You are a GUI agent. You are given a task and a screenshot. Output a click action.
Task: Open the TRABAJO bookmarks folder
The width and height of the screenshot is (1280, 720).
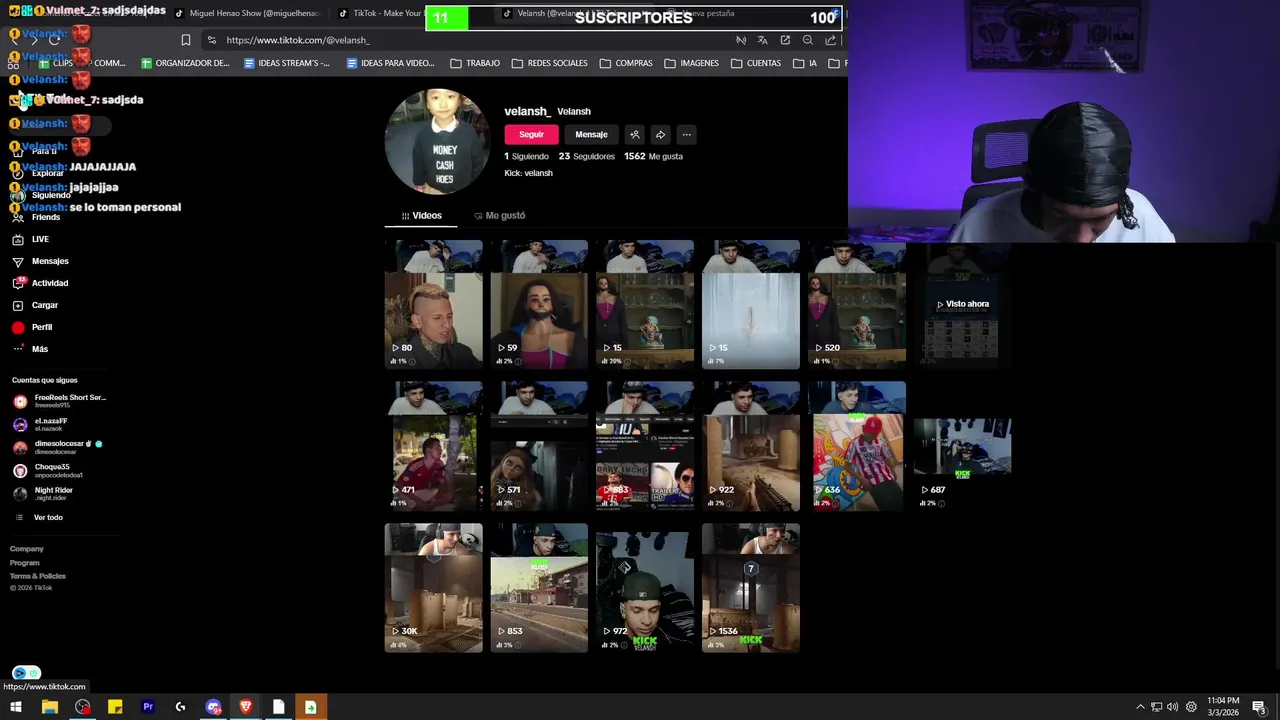point(475,63)
